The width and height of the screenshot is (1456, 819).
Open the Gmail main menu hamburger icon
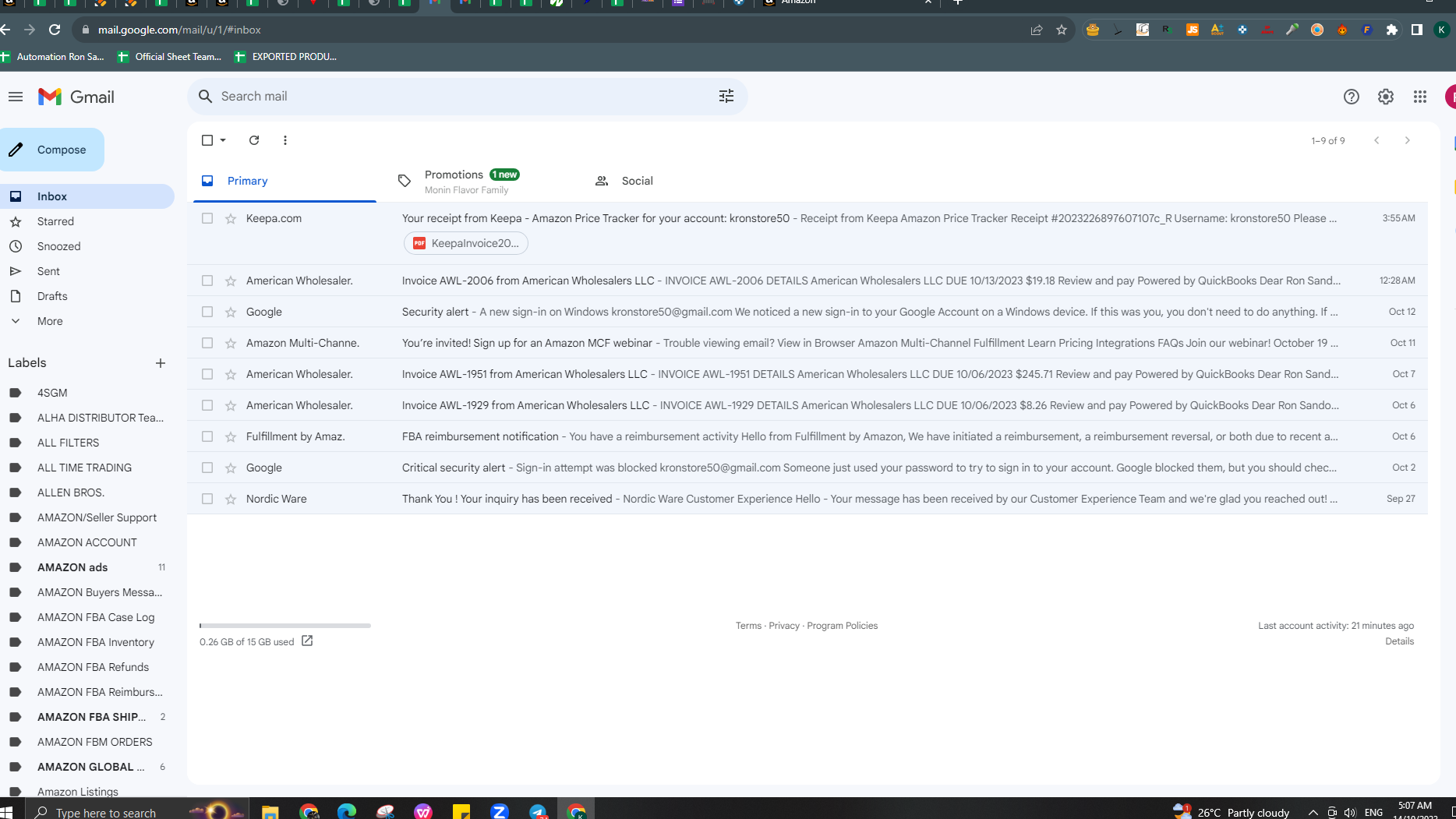16,97
